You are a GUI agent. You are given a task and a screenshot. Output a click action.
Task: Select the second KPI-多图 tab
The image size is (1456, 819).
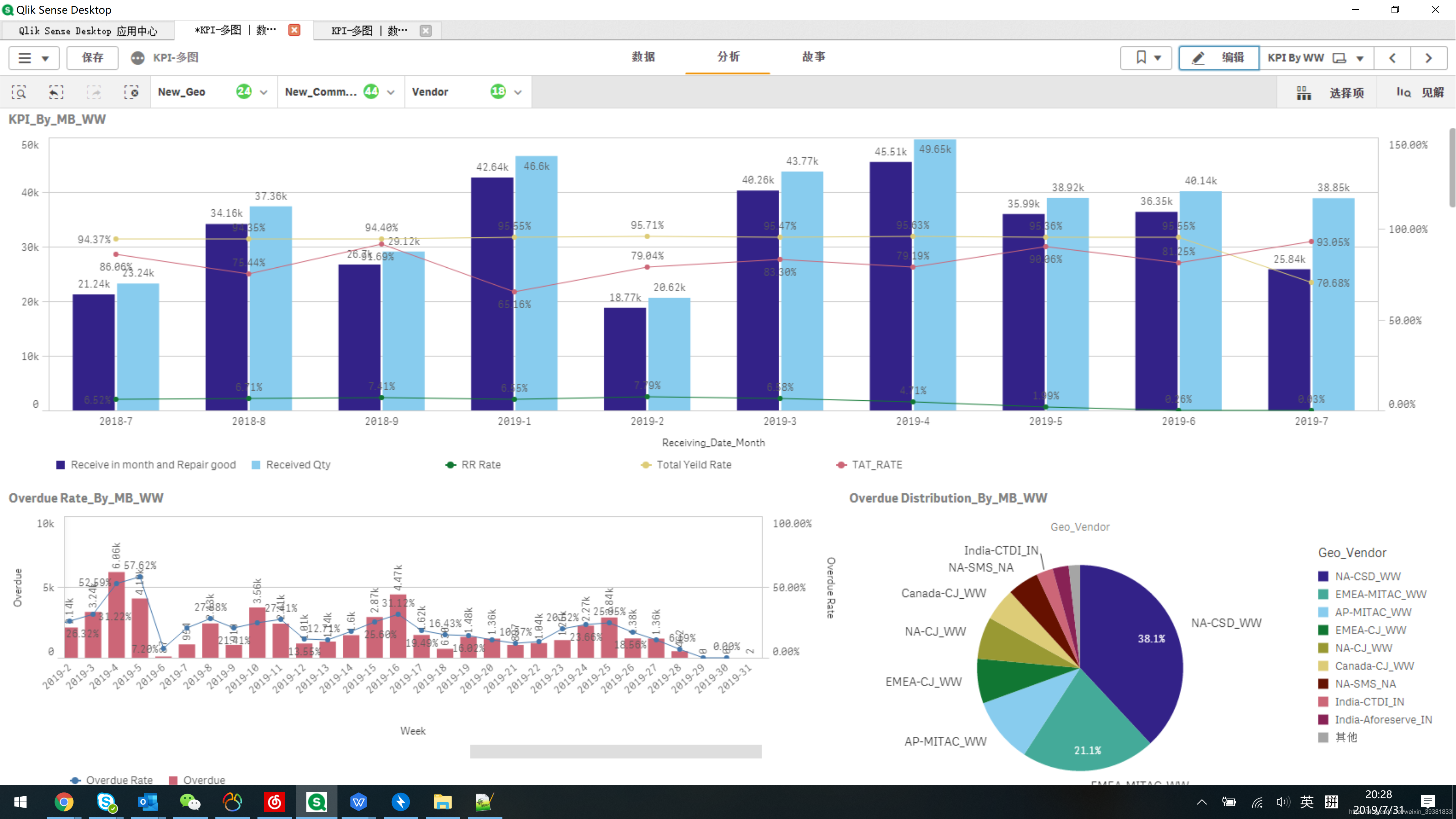[369, 30]
